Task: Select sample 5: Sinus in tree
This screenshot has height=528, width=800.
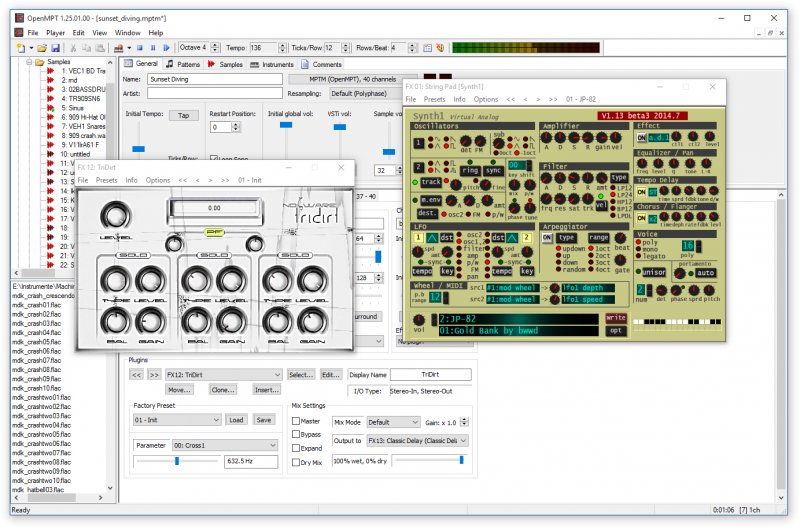Action: [x=72, y=108]
